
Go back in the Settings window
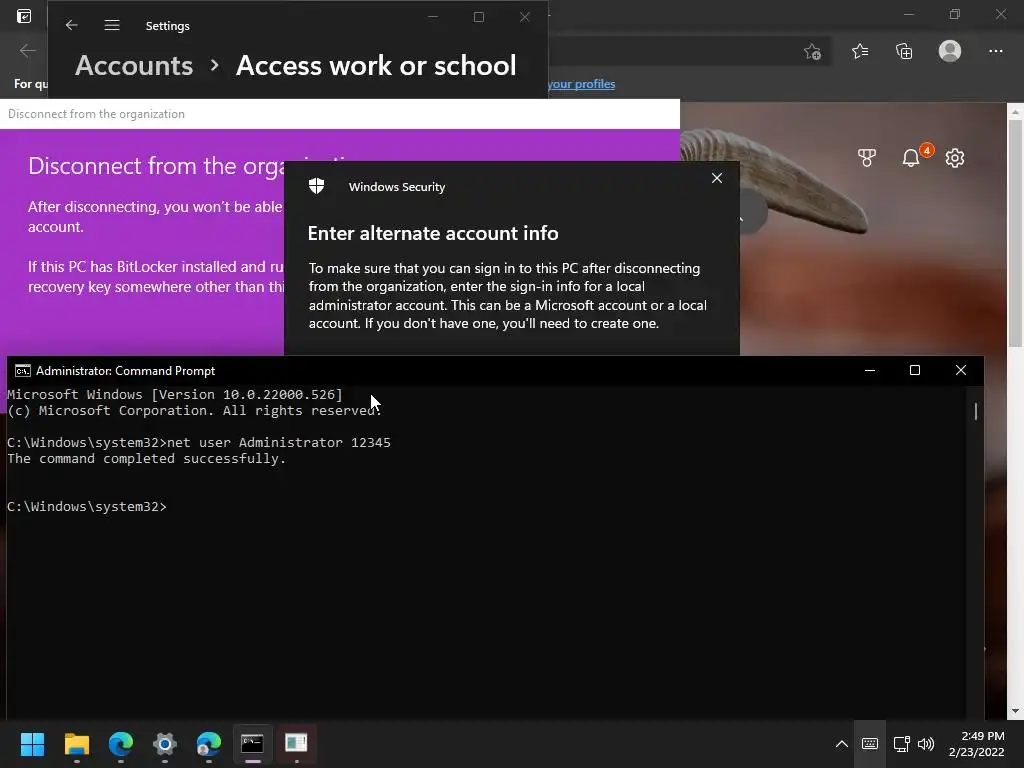72,25
